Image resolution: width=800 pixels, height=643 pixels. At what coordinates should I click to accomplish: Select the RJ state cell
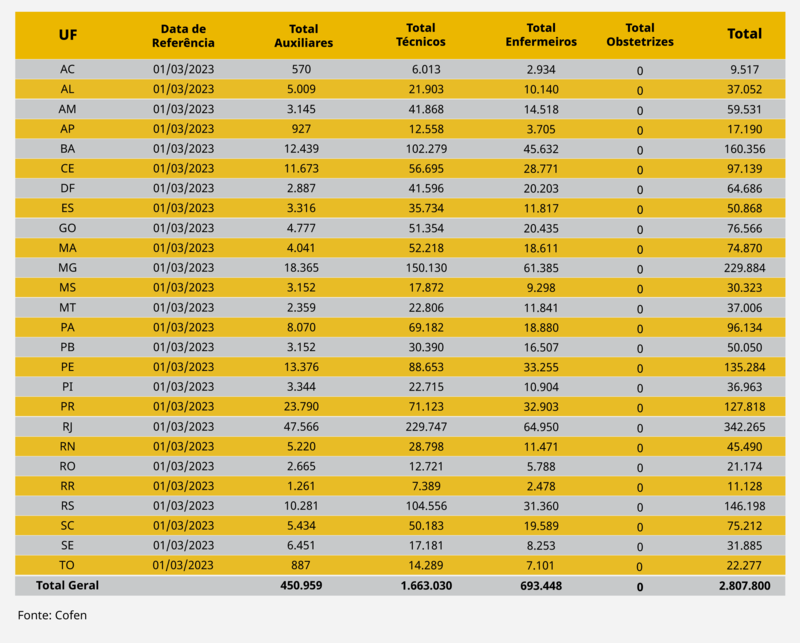click(x=67, y=427)
